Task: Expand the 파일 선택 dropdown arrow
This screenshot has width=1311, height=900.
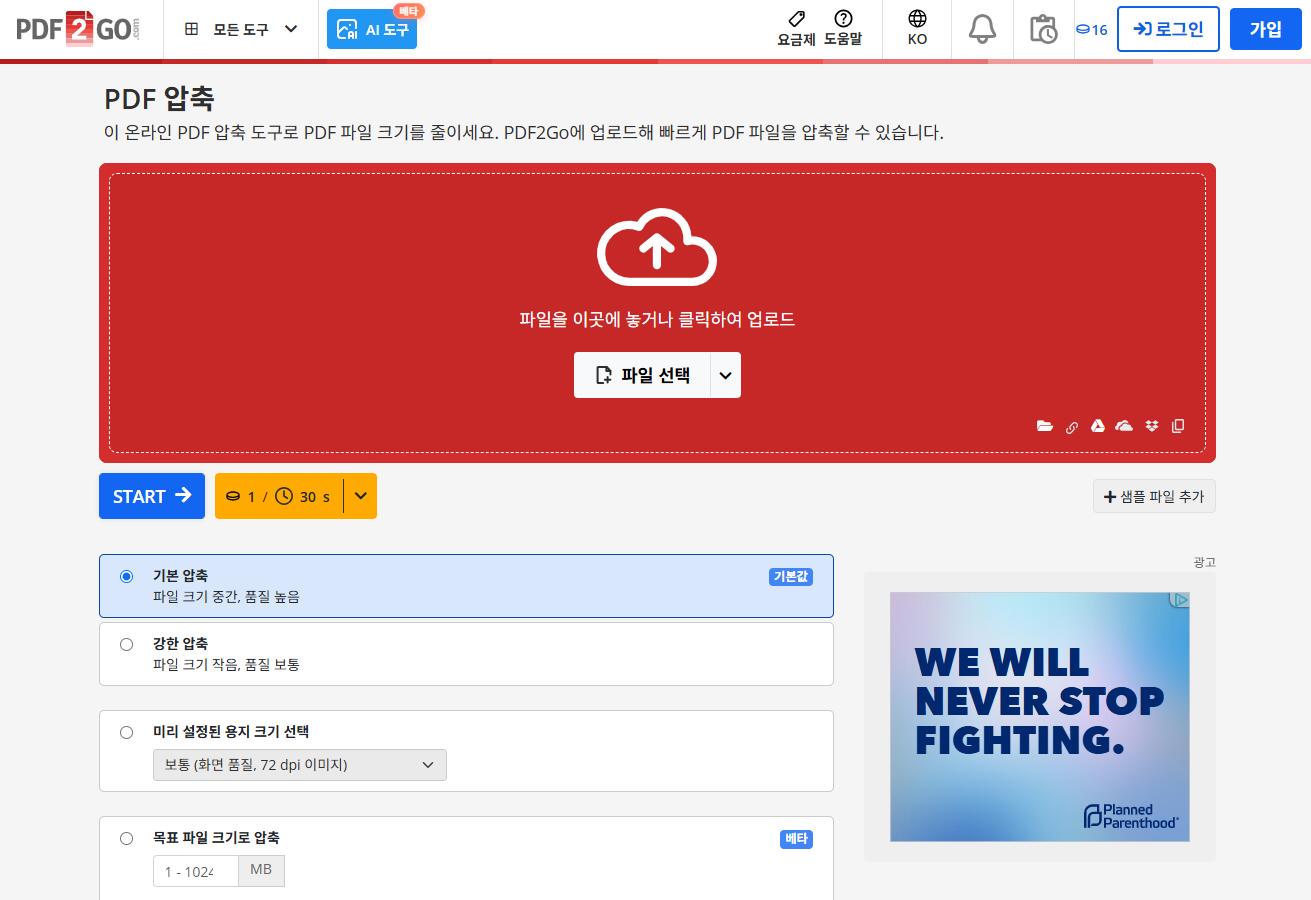Action: (x=725, y=375)
